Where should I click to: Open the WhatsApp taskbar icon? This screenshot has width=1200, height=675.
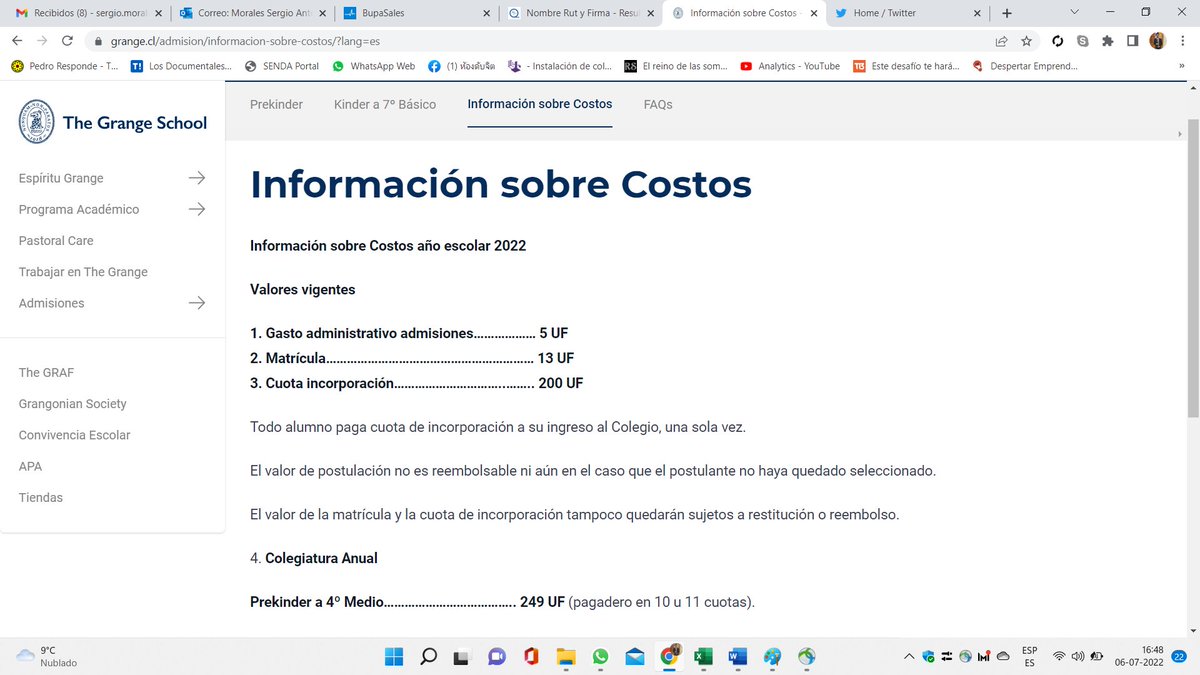pyautogui.click(x=600, y=656)
